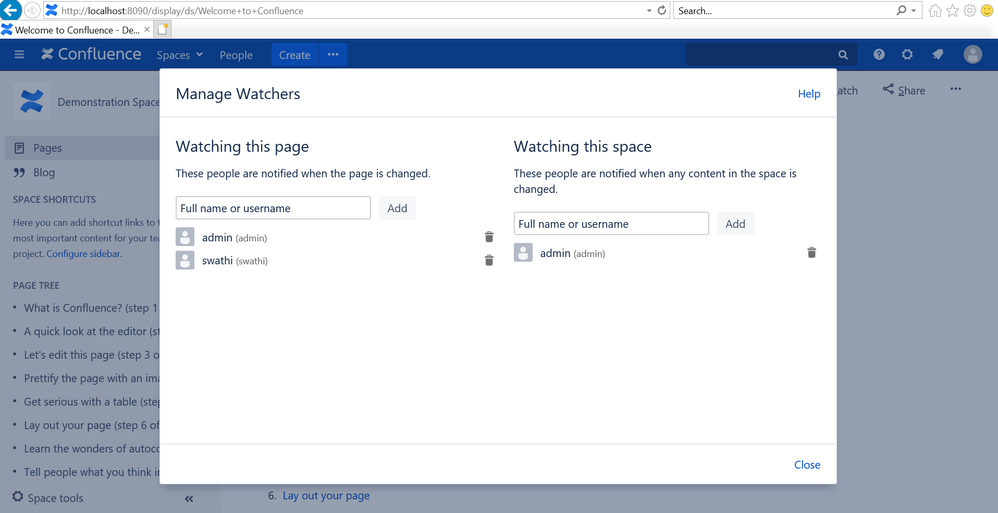Image resolution: width=998 pixels, height=513 pixels.
Task: Open the Confluence administration gear menu
Action: click(908, 55)
